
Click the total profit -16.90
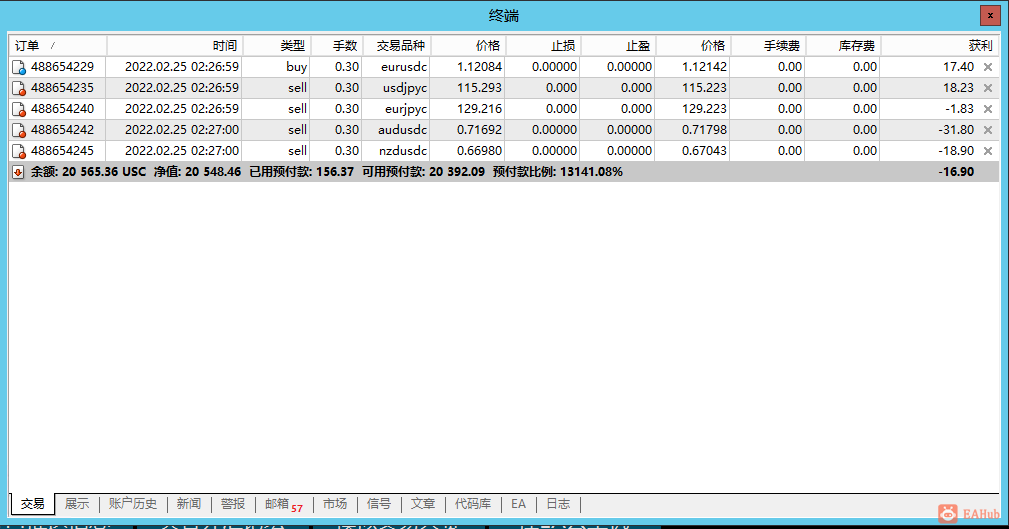click(x=956, y=172)
